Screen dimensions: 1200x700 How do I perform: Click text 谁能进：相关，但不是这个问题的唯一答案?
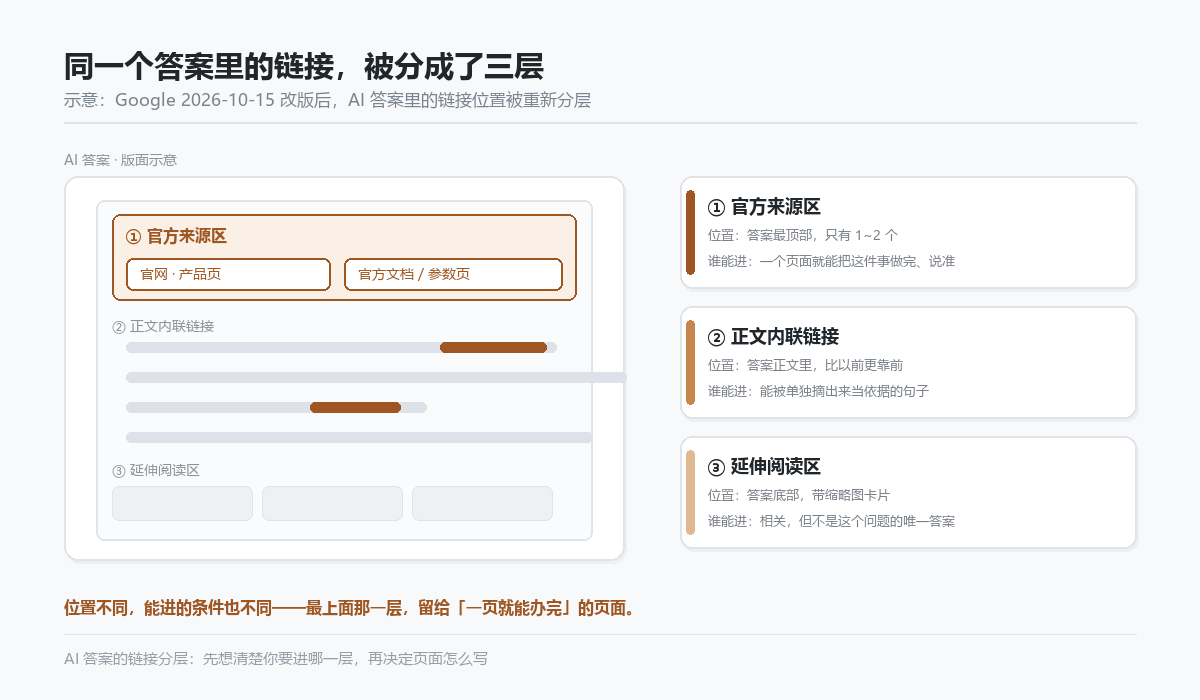coord(831,521)
